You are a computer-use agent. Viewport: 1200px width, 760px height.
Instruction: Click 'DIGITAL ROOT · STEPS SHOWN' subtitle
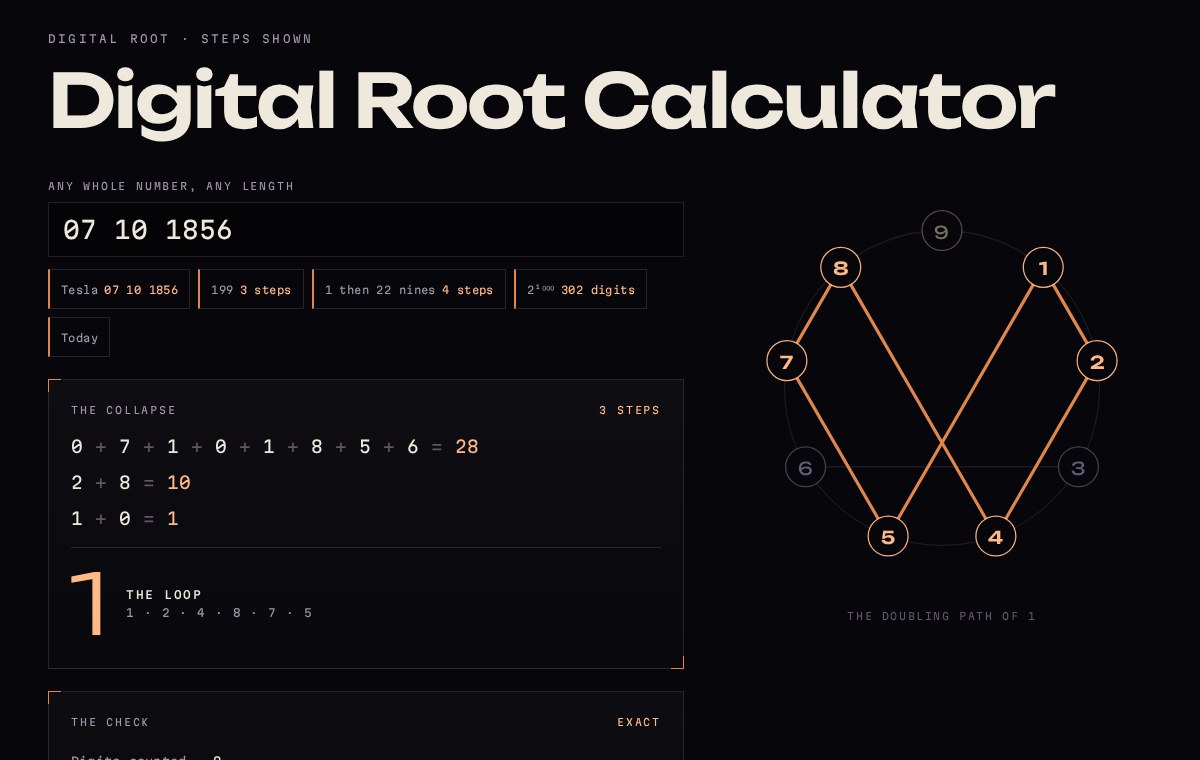click(180, 39)
